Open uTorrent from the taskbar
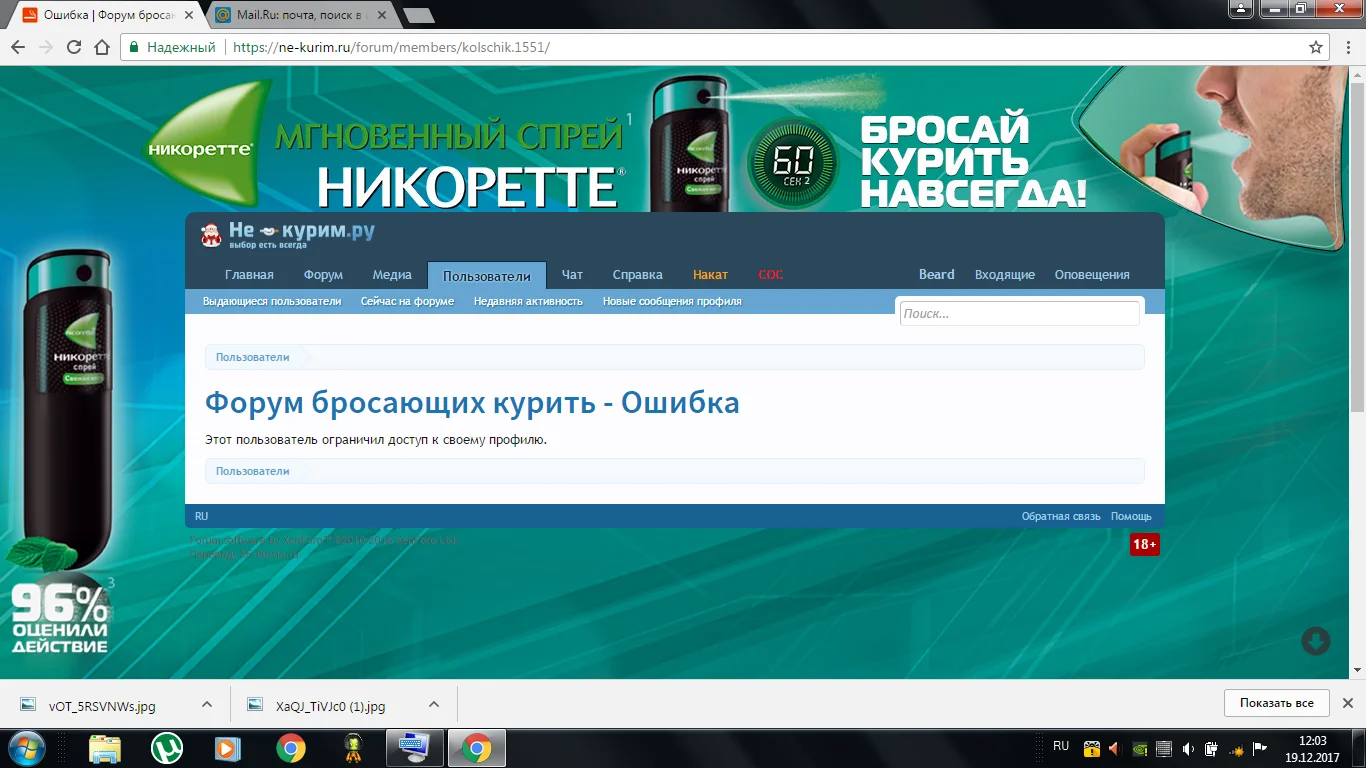This screenshot has height=768, width=1366. 167,748
